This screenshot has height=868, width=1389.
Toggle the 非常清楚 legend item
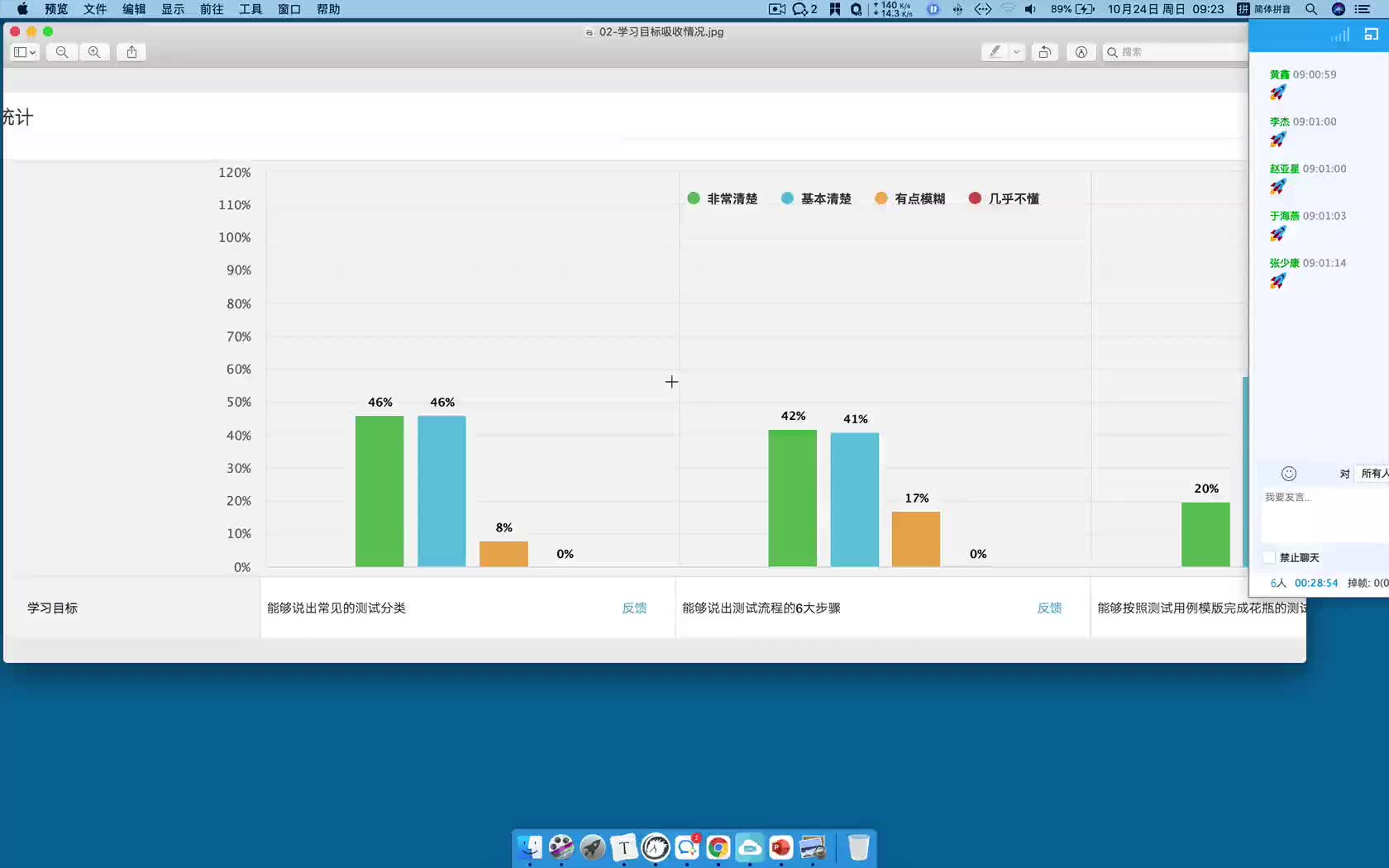click(722, 198)
